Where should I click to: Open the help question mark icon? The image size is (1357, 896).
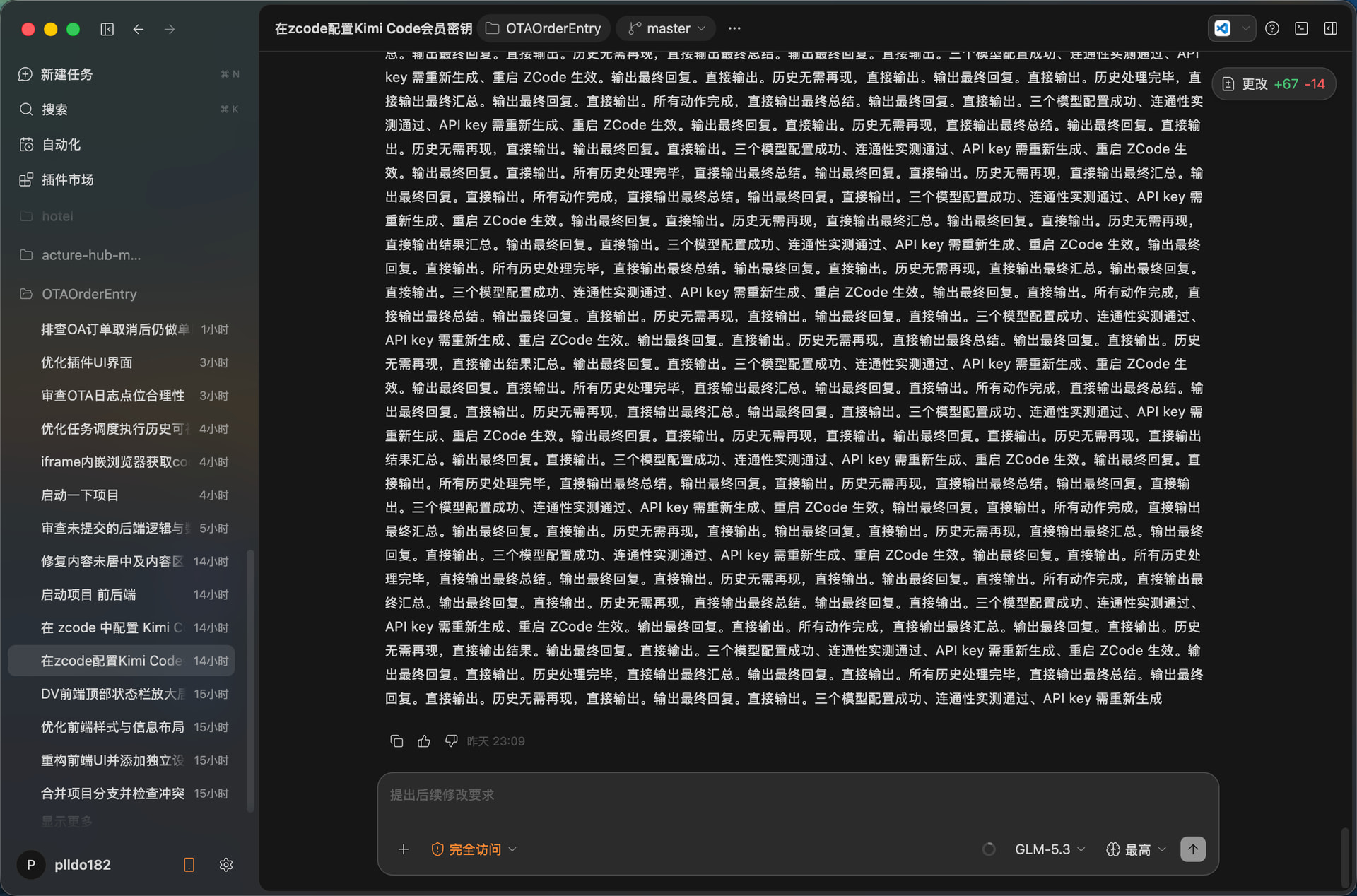(x=1272, y=28)
